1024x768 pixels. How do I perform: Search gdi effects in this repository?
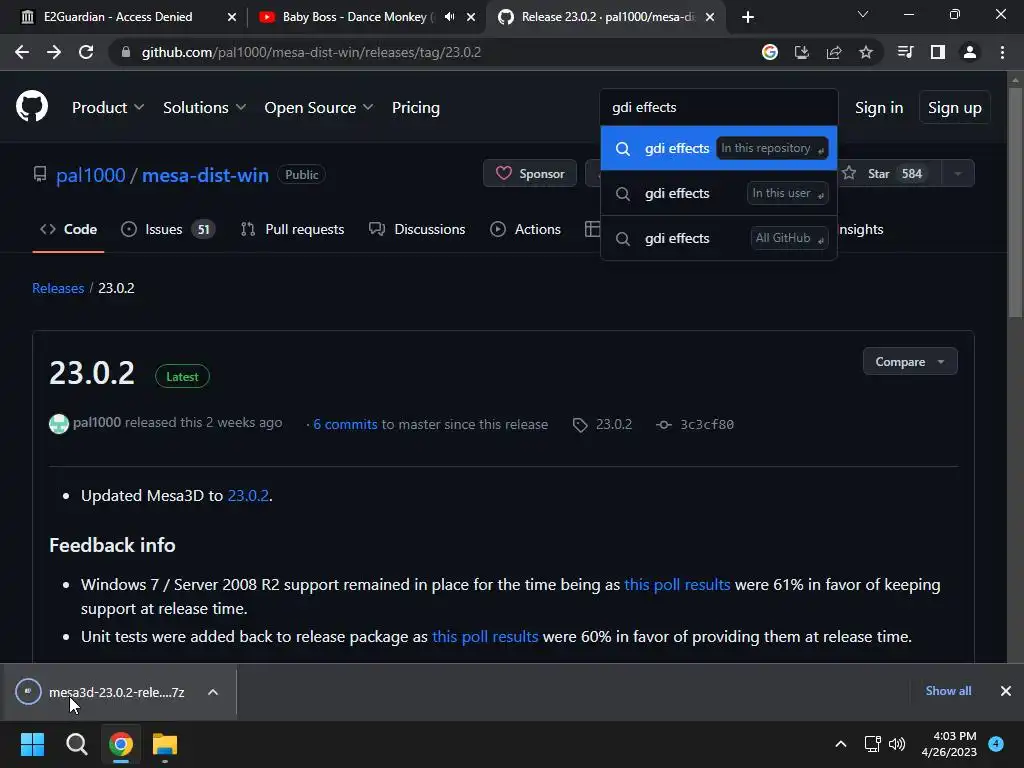718,148
